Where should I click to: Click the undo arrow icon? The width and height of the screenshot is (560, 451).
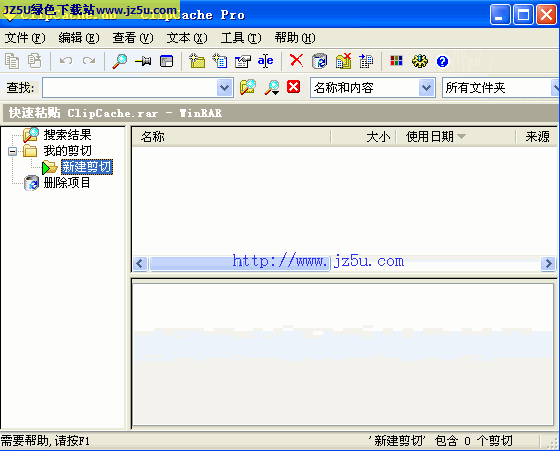(66, 61)
